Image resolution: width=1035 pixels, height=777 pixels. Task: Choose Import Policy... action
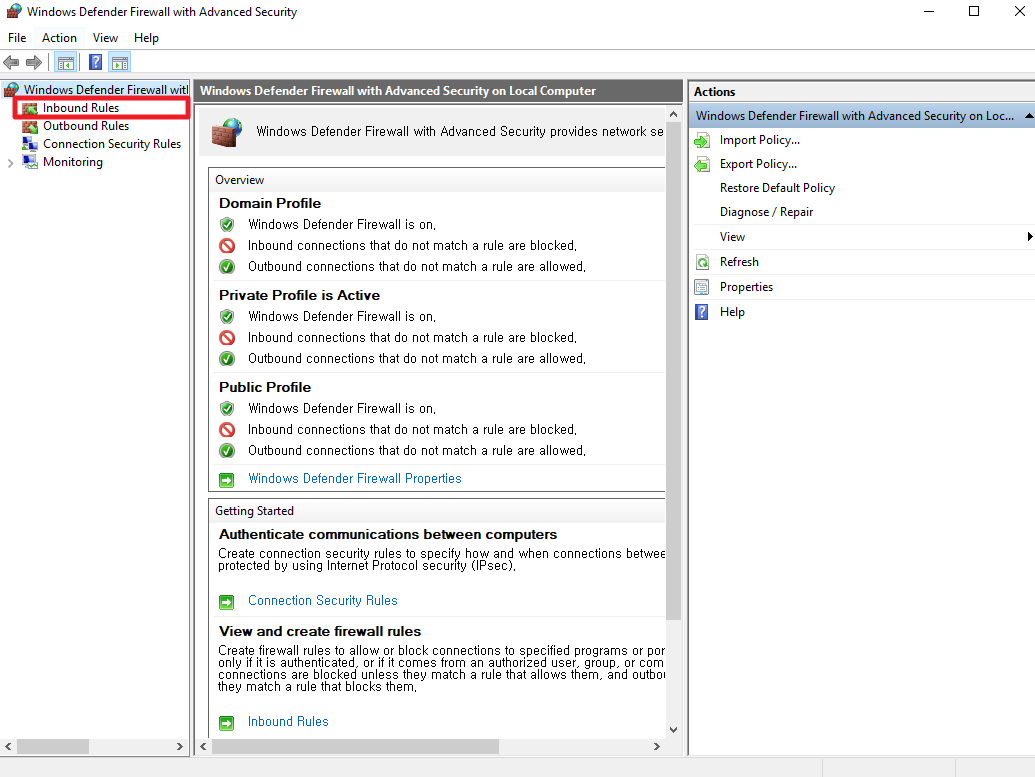tap(760, 140)
